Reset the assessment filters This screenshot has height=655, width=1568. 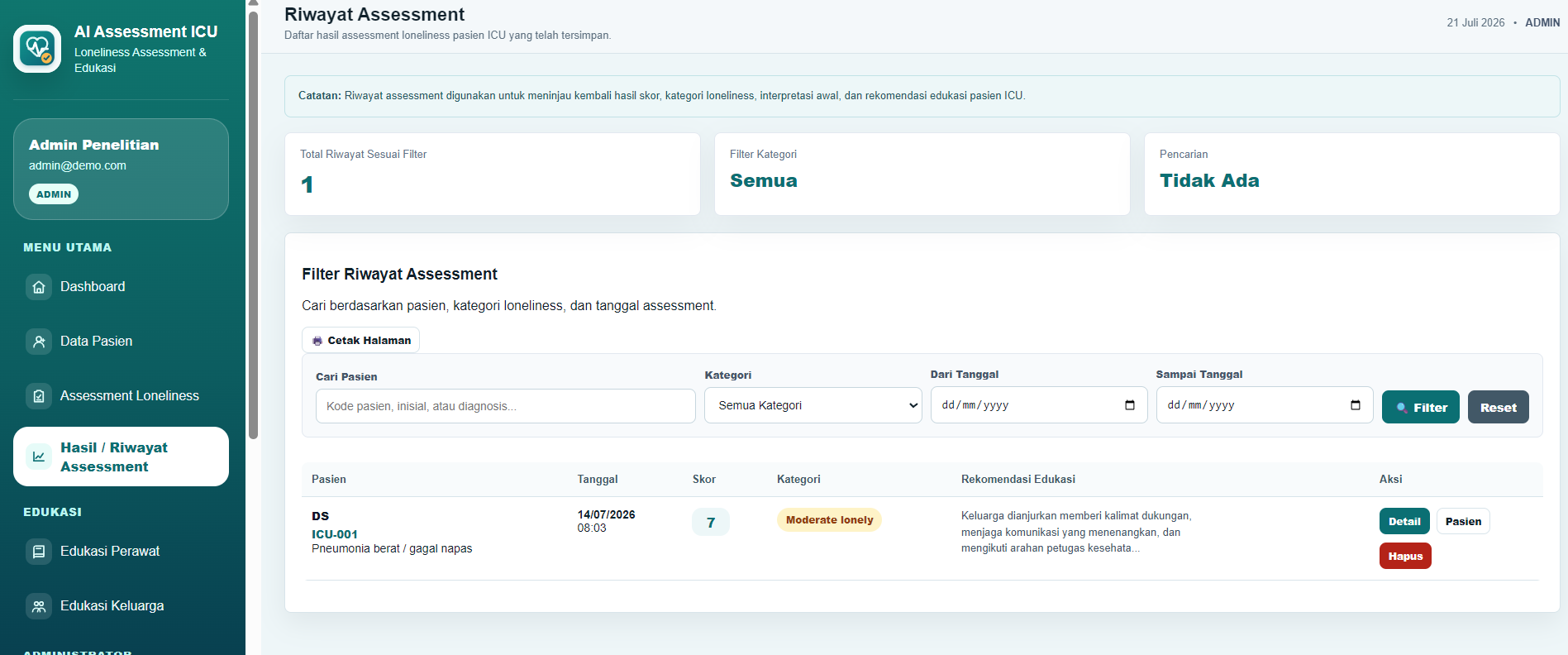[x=1499, y=407]
